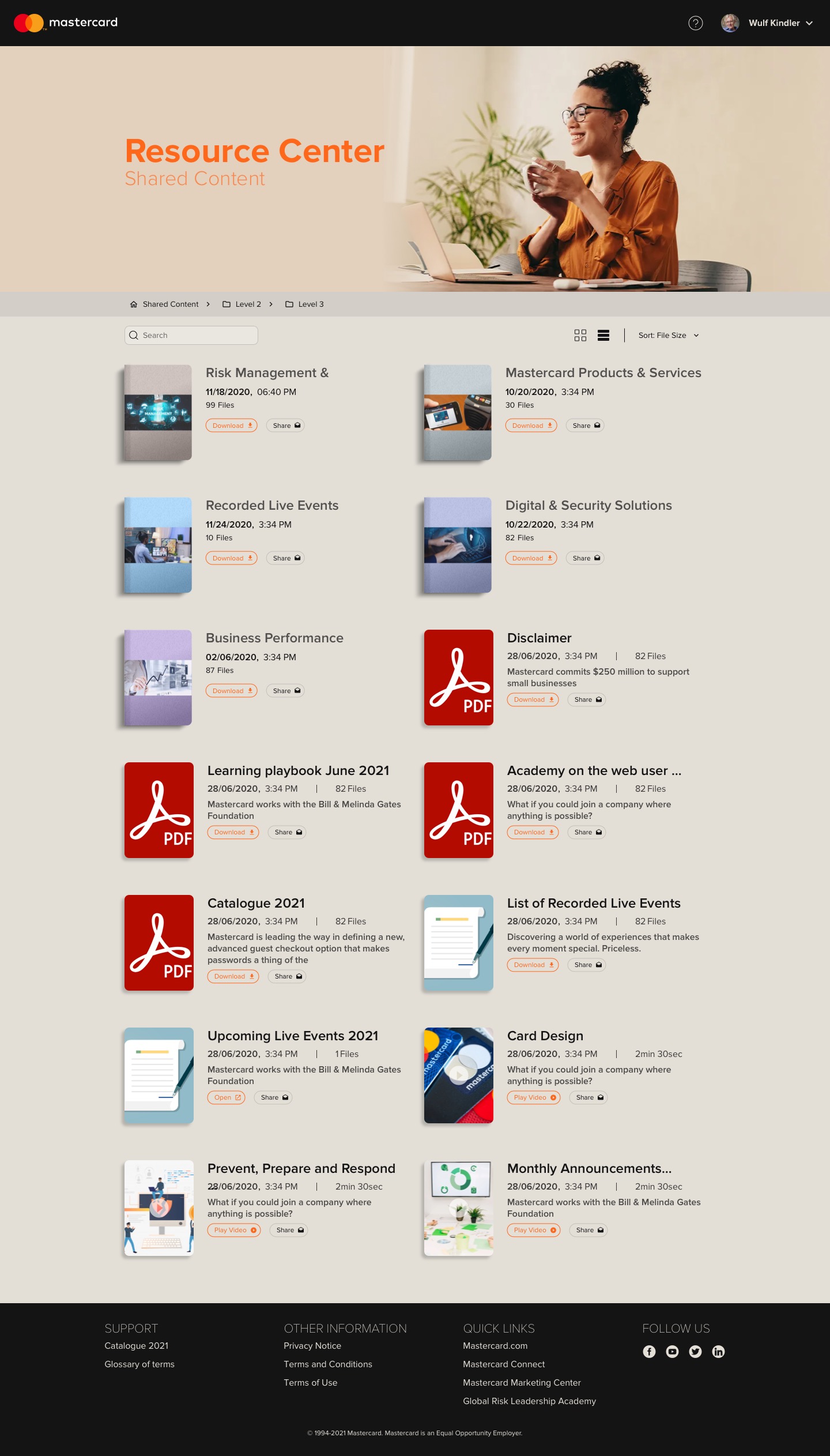Screen dimensions: 830x1456
Task: Share the Recorded Live Events folder
Action: pos(285,558)
